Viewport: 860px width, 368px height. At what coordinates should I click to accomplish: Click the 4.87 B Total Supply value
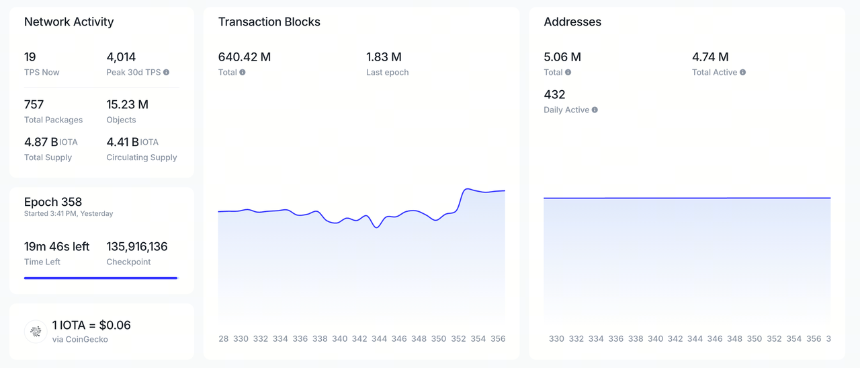tap(41, 142)
